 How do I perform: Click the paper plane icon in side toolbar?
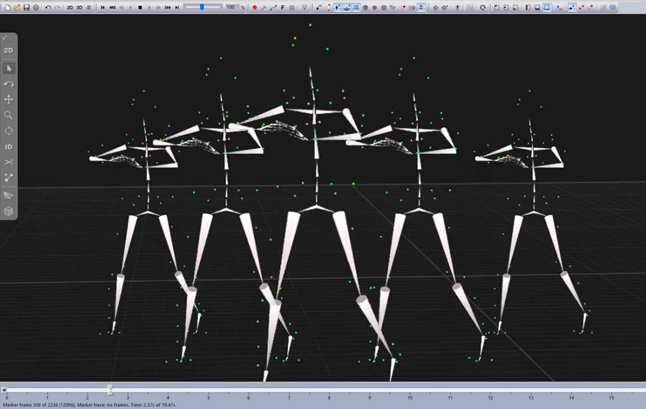click(x=9, y=195)
